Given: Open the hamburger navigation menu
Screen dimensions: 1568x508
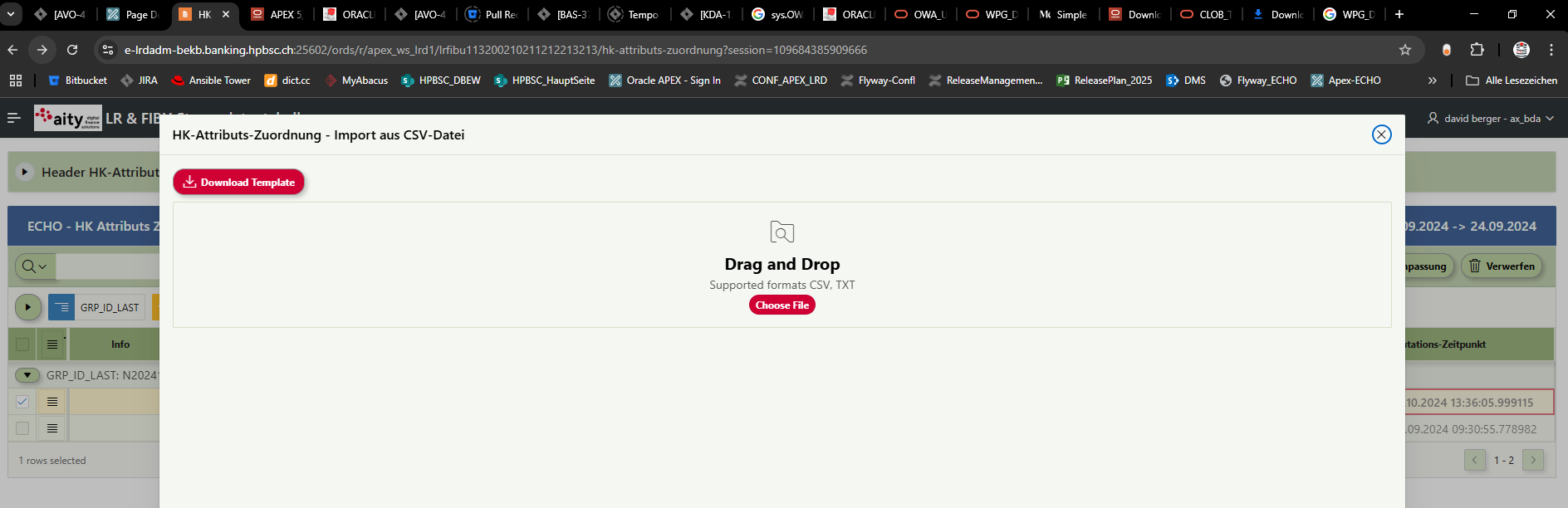Looking at the screenshot, I should click(x=14, y=118).
